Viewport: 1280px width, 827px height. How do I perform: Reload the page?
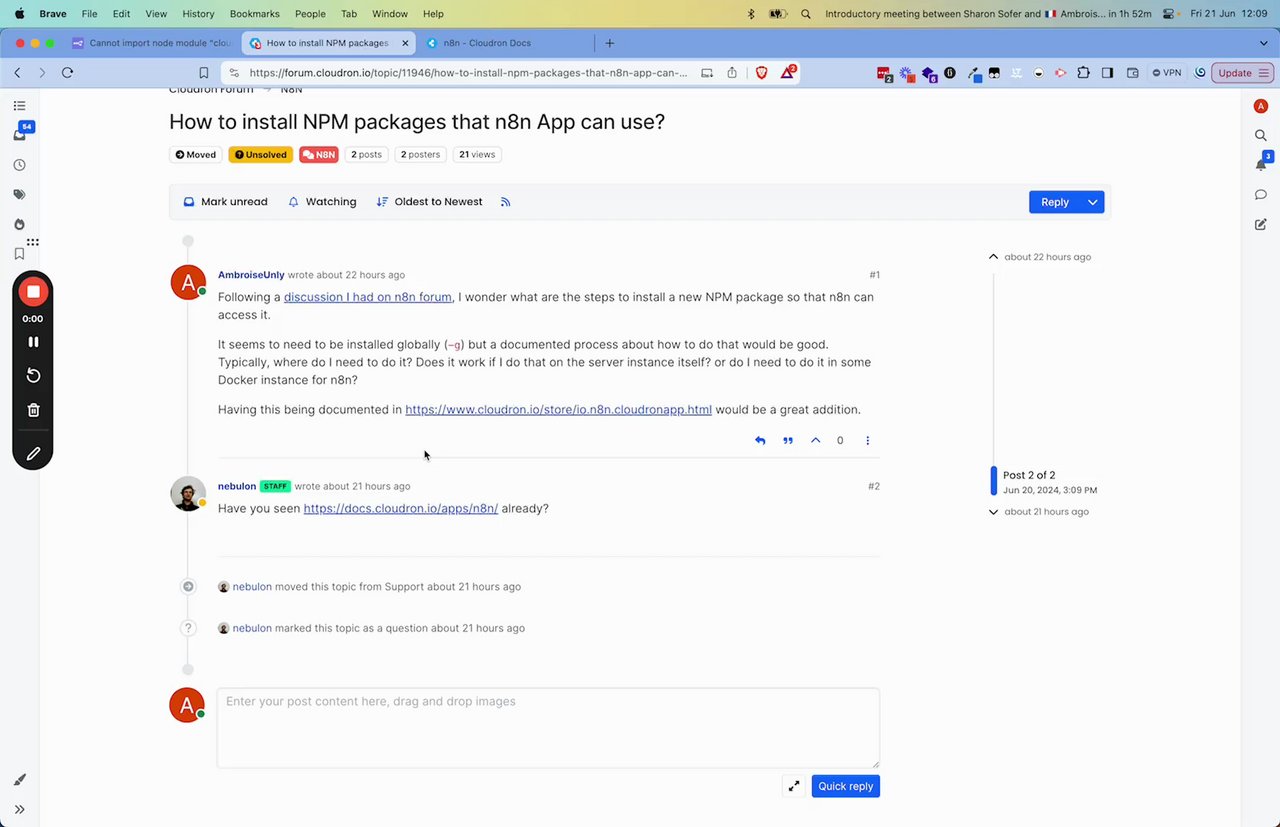(x=67, y=73)
